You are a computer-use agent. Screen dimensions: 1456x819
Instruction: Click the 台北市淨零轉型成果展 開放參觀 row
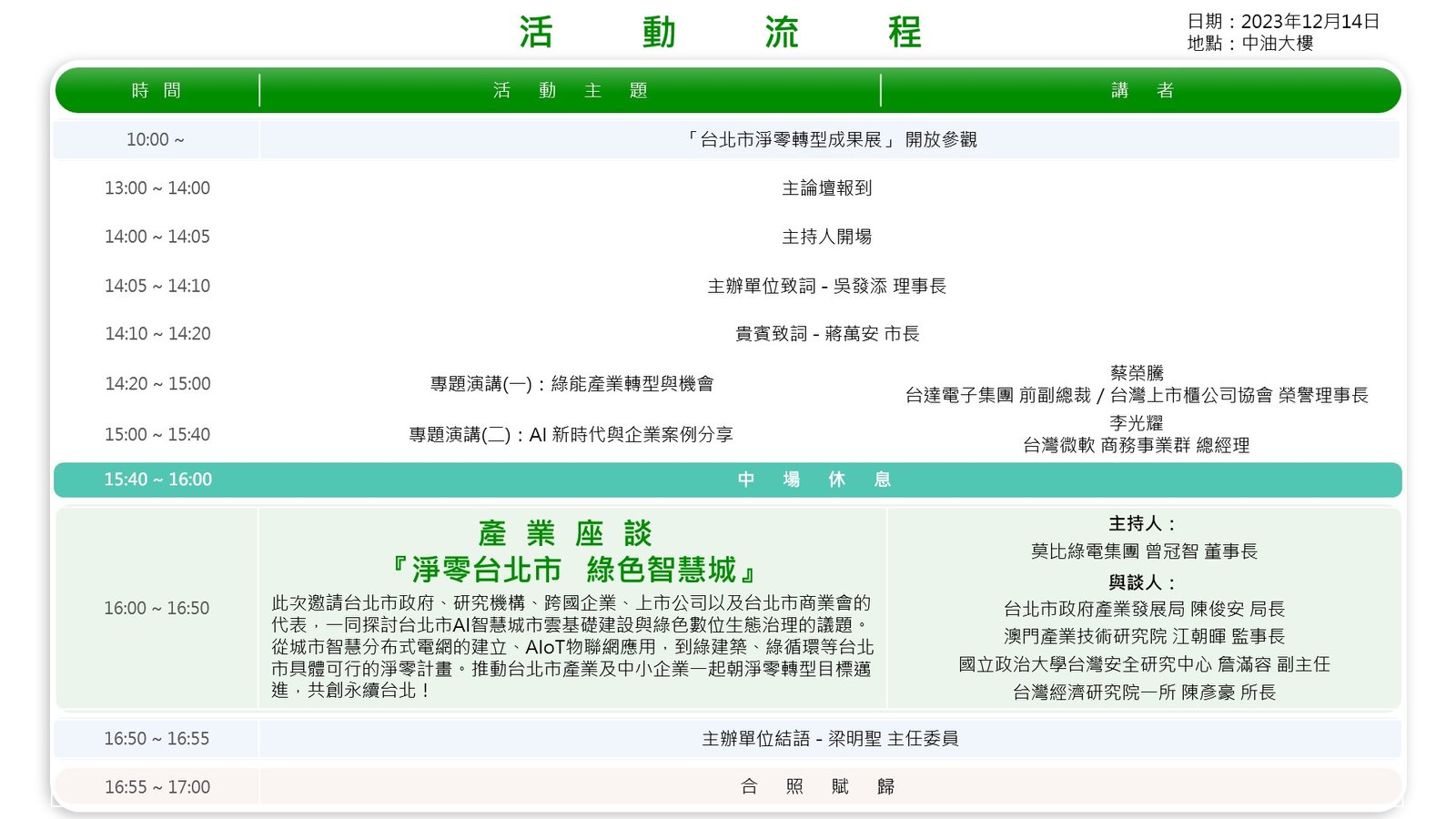[x=829, y=140]
